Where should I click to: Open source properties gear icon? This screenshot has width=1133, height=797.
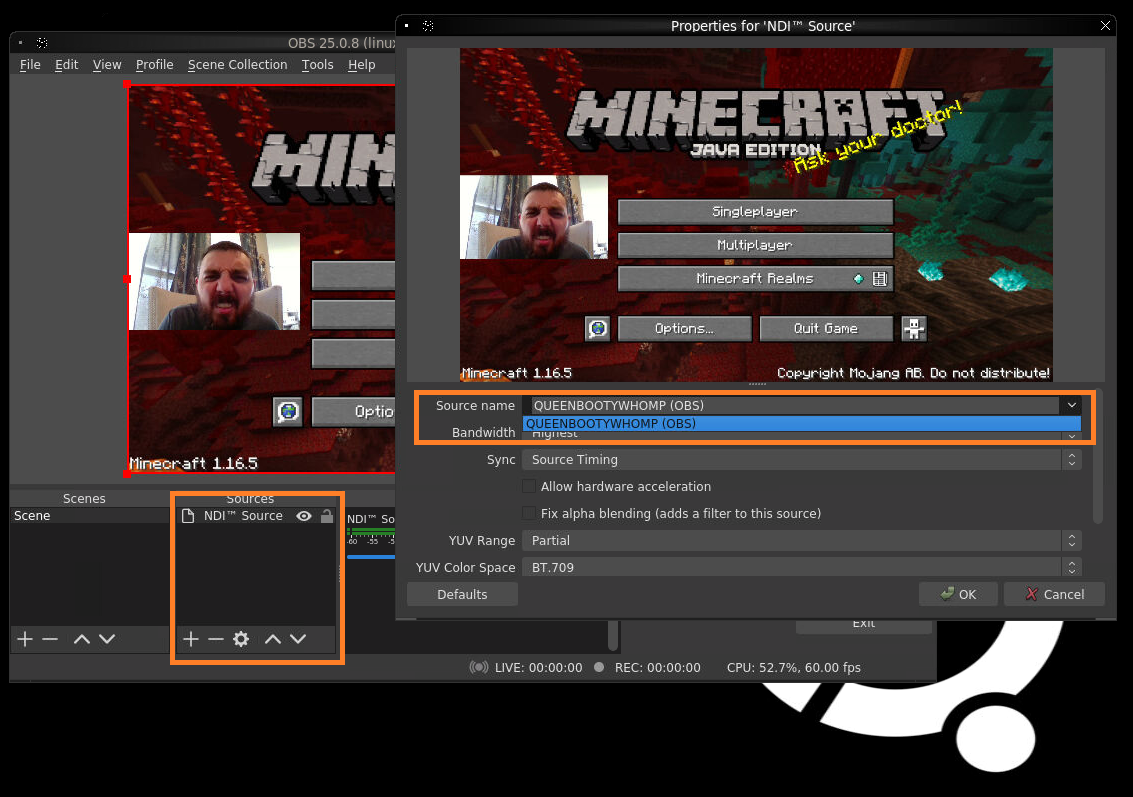[x=241, y=639]
